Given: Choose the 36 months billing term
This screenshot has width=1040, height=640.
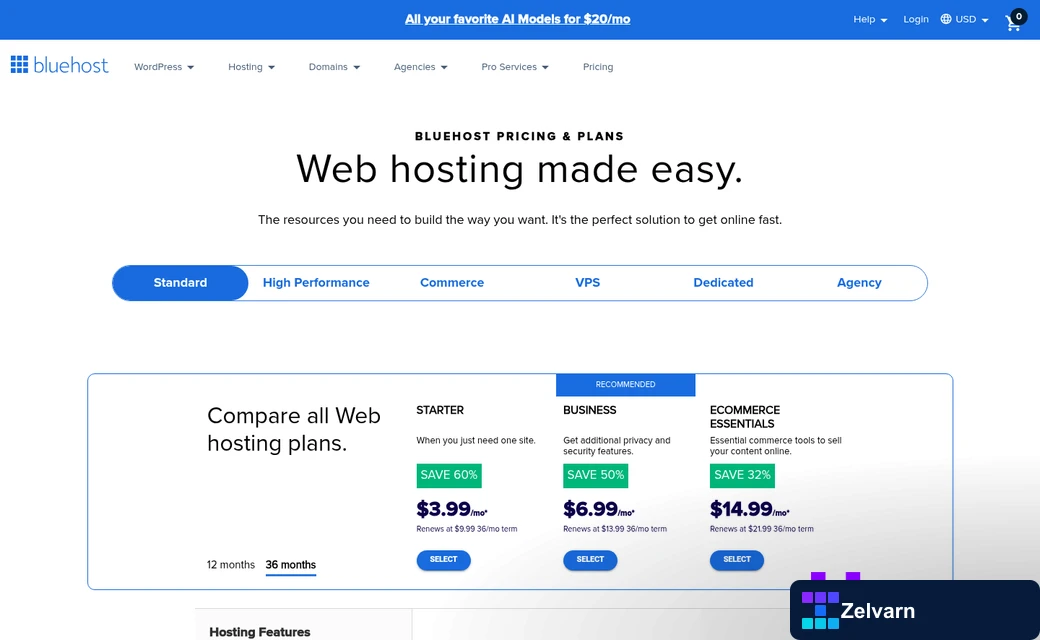Looking at the screenshot, I should tap(291, 565).
